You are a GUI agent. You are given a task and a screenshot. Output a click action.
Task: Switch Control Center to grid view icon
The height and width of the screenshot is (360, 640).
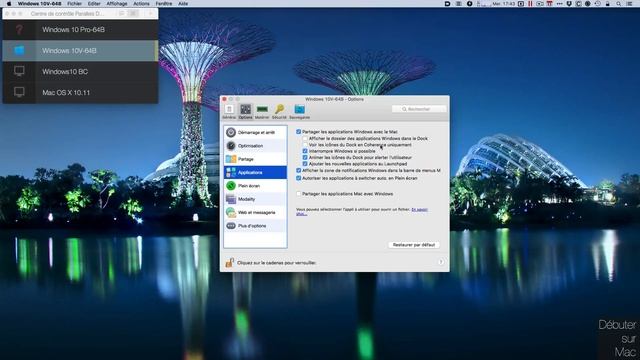[133, 13]
